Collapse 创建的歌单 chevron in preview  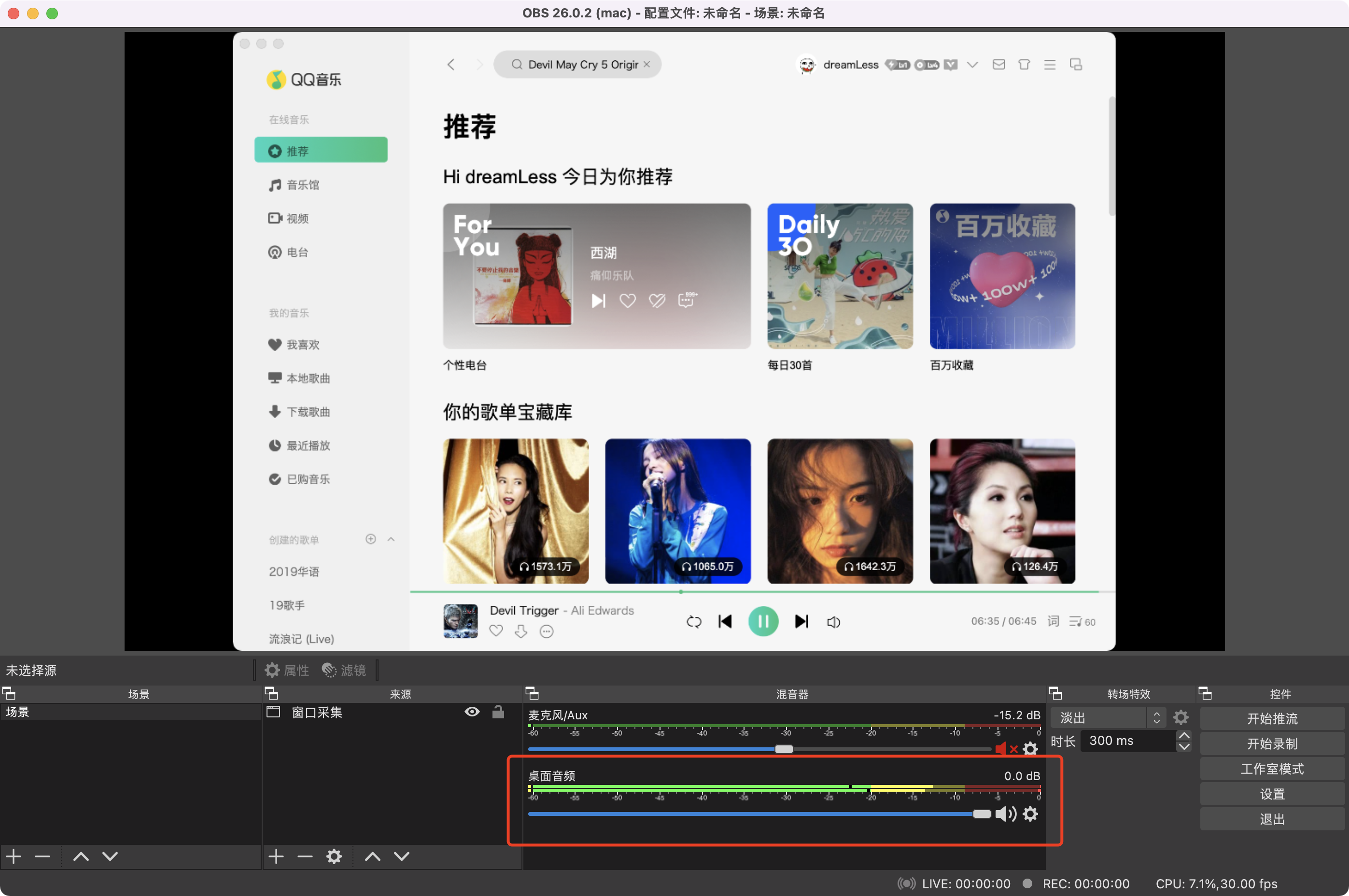tap(391, 539)
